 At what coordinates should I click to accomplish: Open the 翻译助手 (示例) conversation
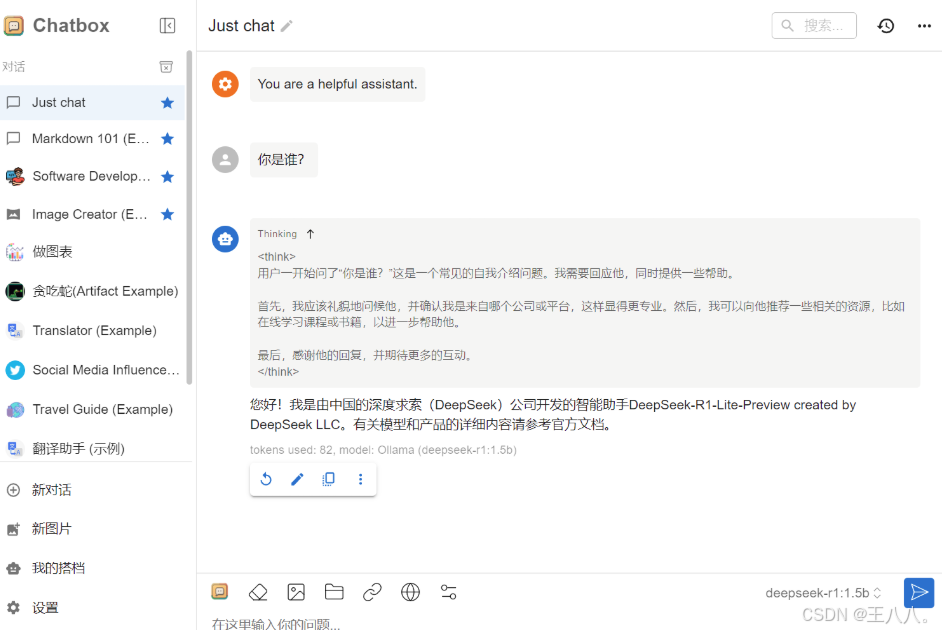pyautogui.click(x=93, y=448)
